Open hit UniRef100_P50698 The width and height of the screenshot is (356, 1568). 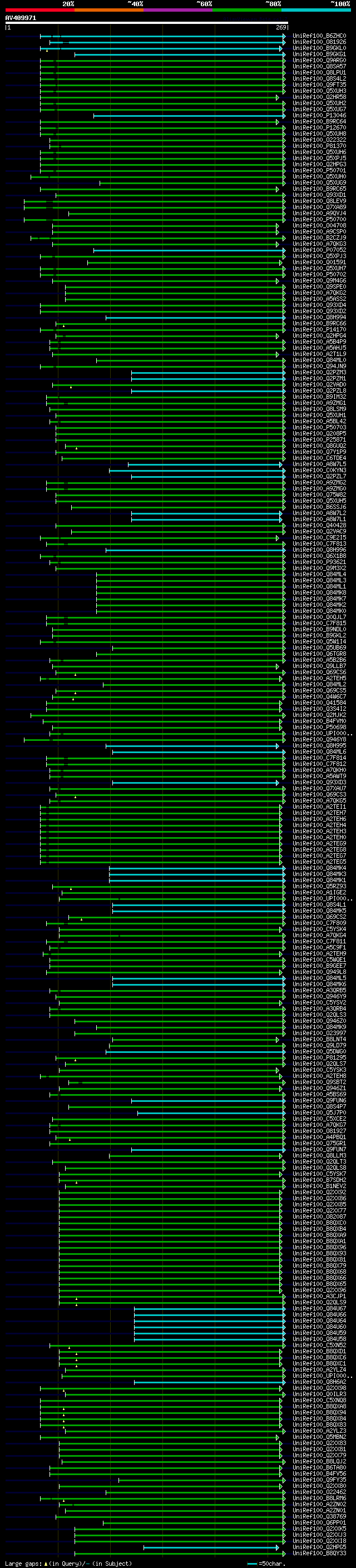(319, 728)
